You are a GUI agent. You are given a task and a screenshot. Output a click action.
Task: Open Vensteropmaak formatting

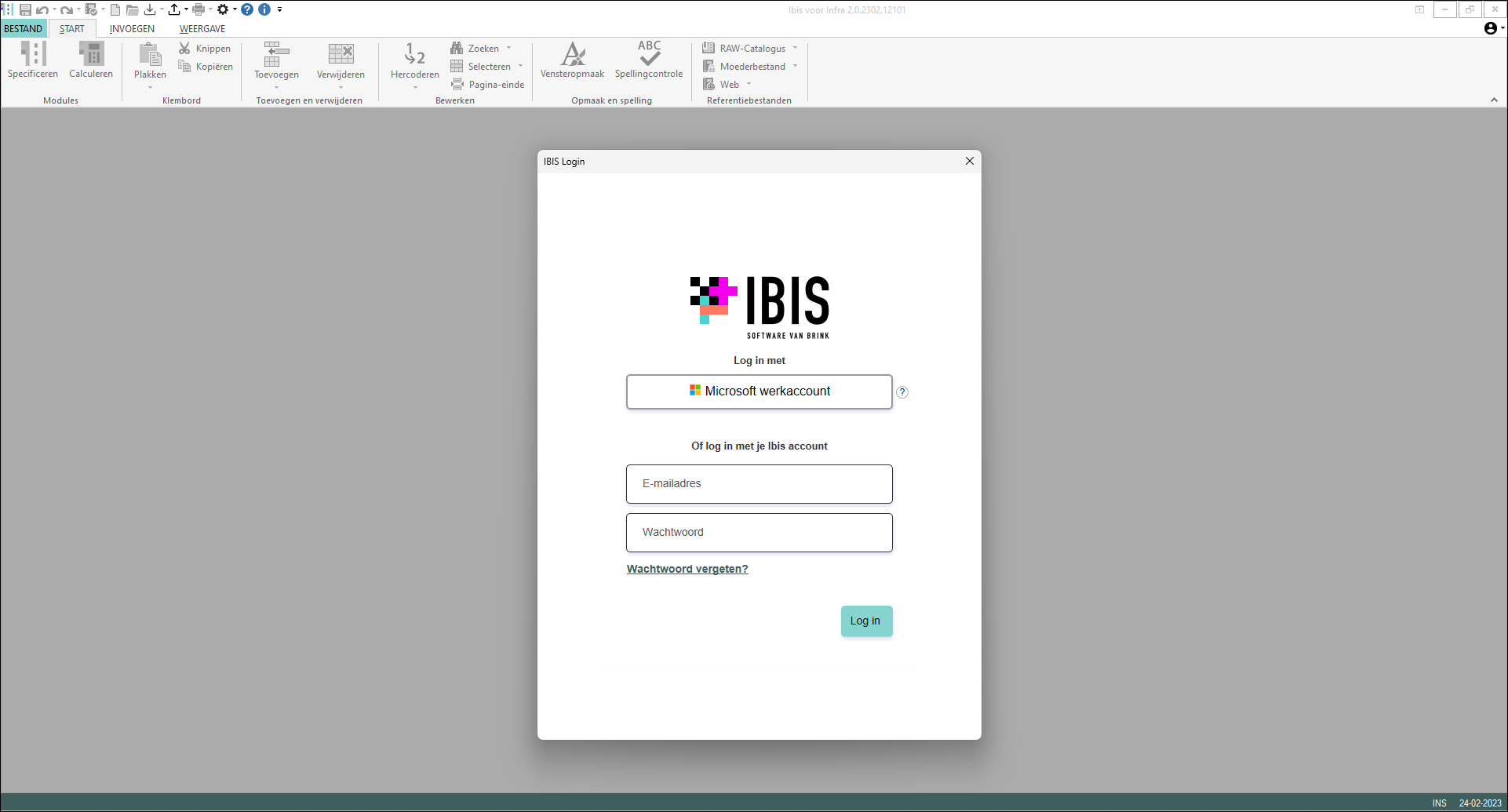point(572,60)
